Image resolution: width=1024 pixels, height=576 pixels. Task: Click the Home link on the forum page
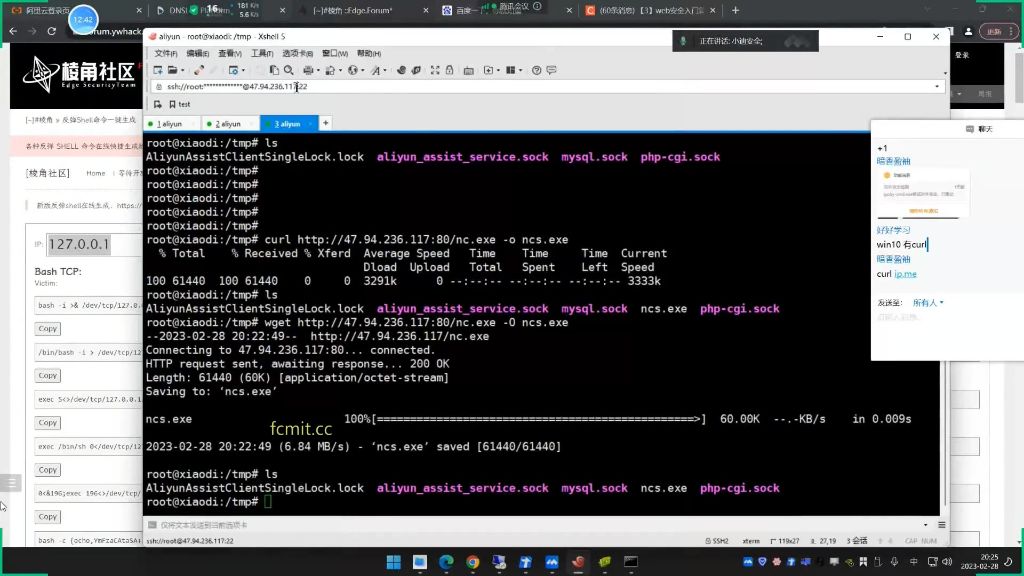tap(95, 173)
